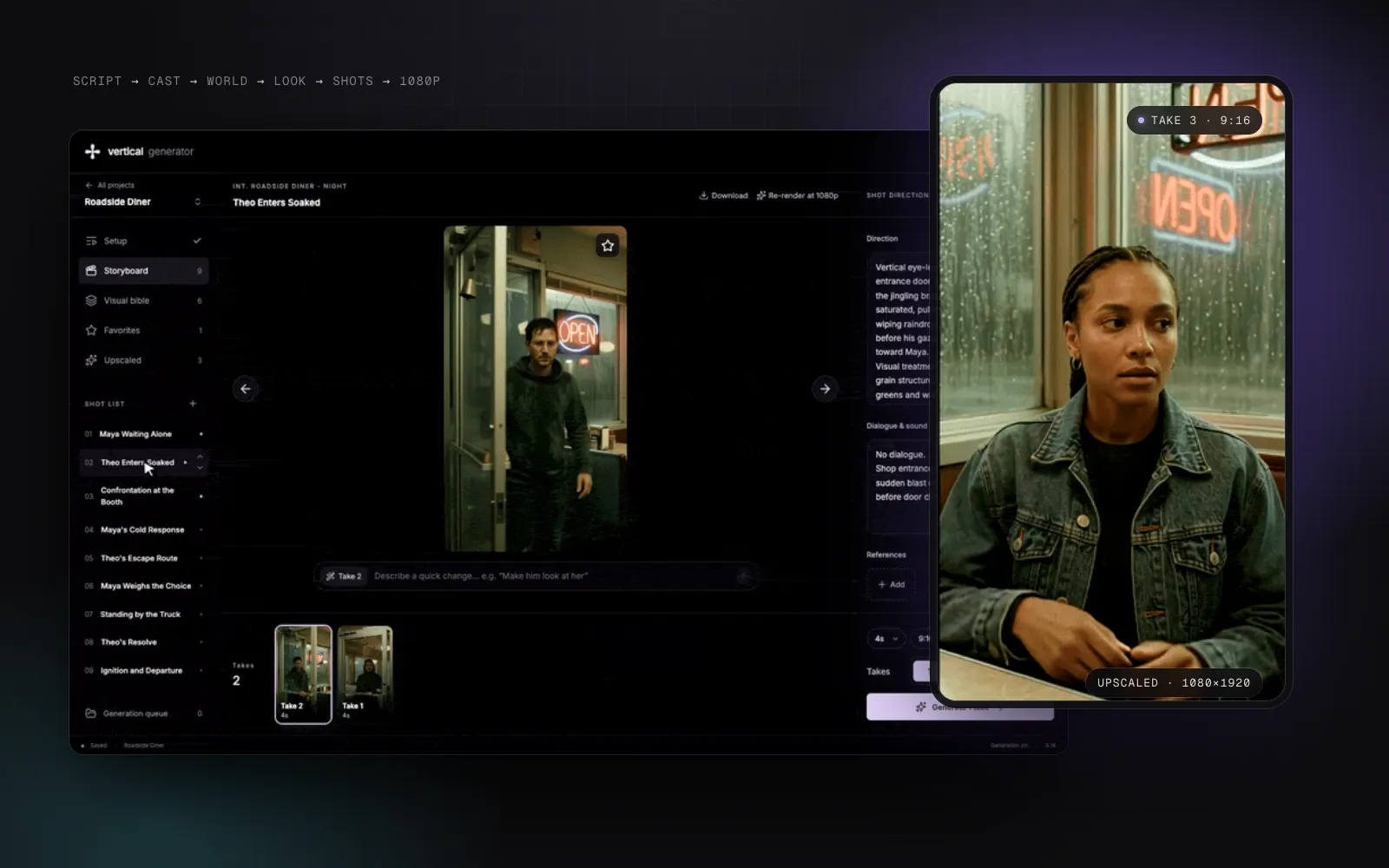Open the Upscaled section
Screen dimensions: 1389x868
point(143,360)
